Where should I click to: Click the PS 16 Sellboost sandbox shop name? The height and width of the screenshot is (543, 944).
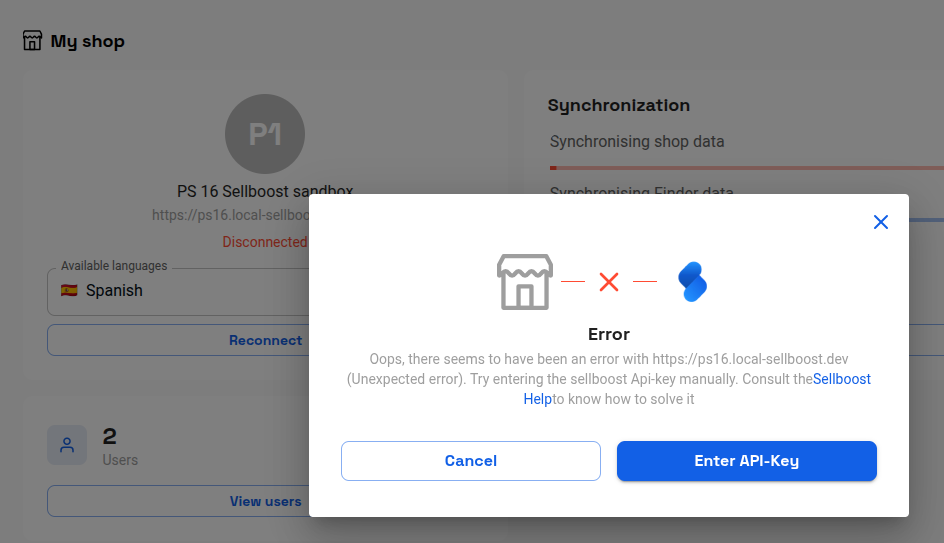265,191
